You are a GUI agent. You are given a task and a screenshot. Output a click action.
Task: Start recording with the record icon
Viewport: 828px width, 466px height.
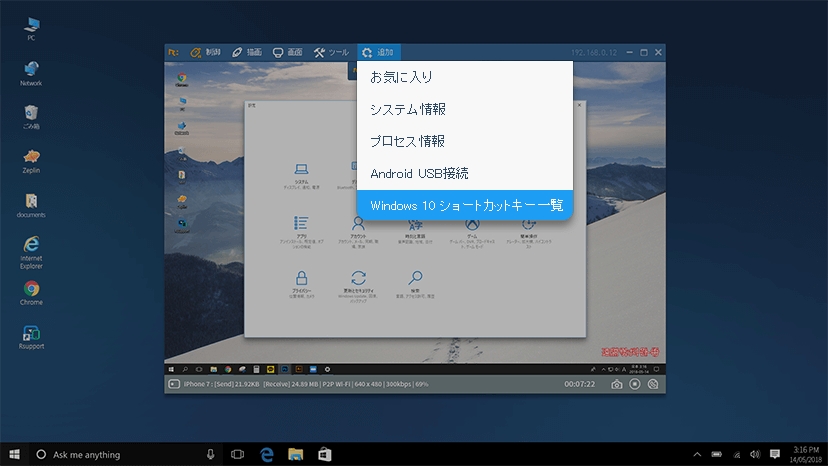(x=635, y=384)
